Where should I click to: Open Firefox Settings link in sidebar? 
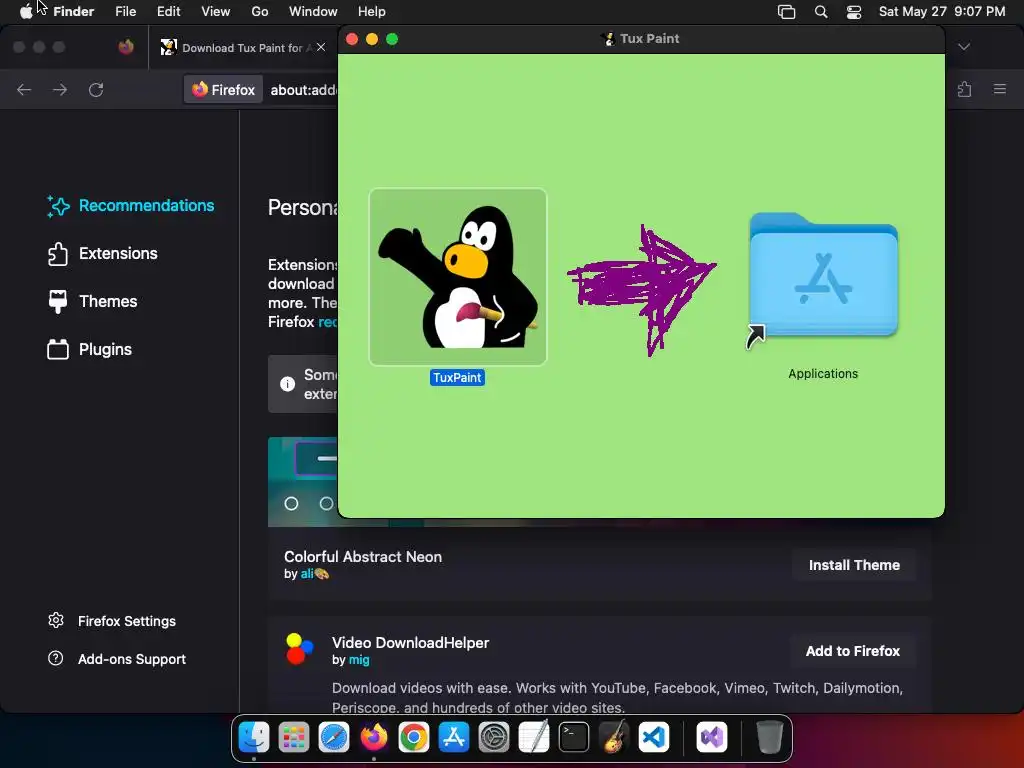112,621
